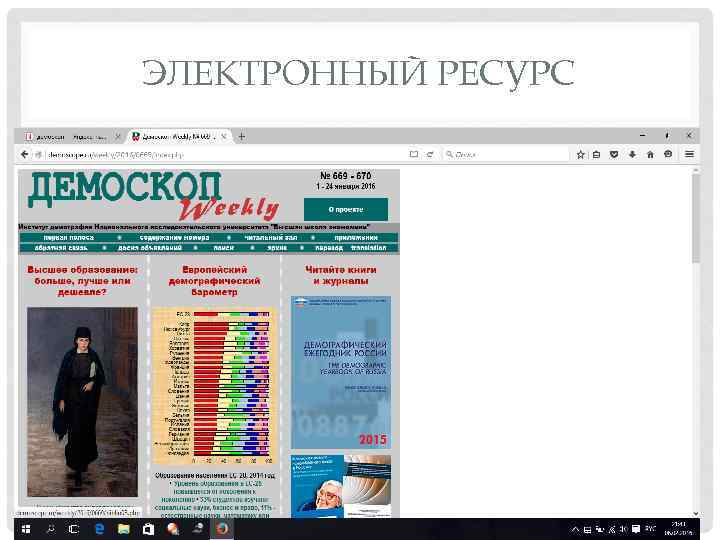Open Высшее образование article headline

coord(82,281)
